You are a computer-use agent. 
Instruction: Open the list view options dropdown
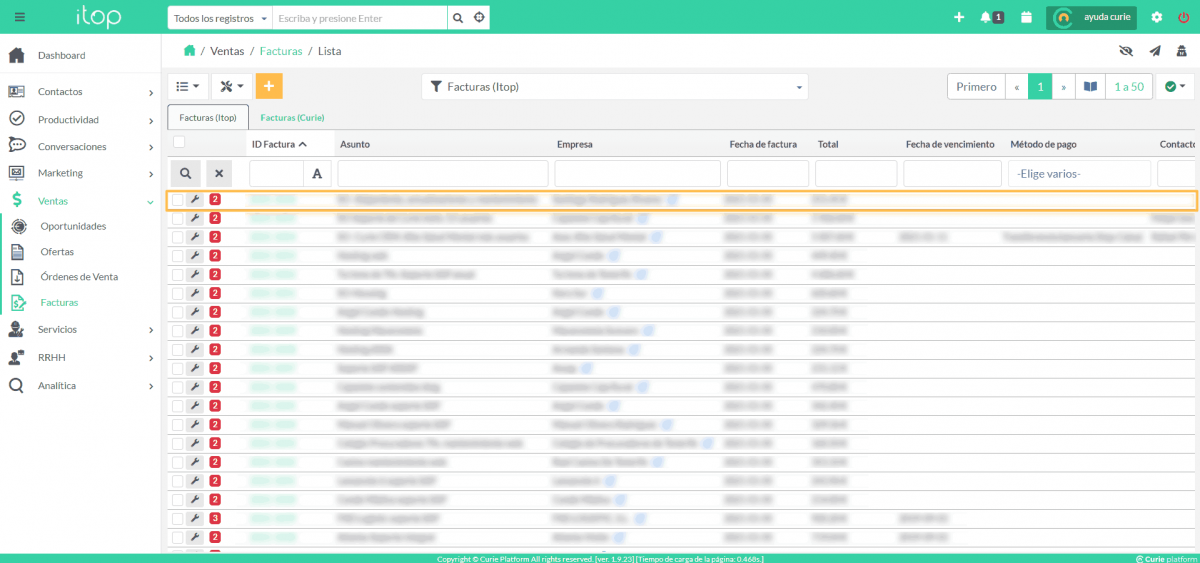point(188,86)
